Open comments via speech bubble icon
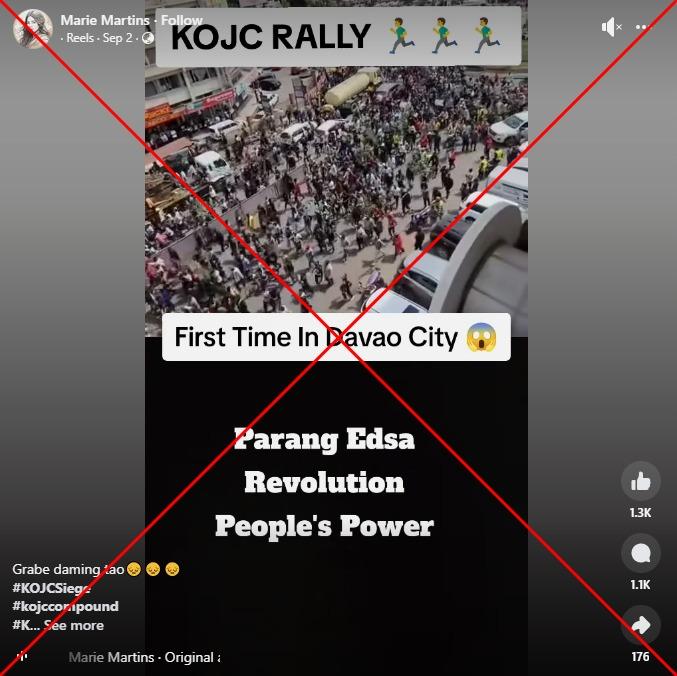Viewport: 677px width, 676px height. click(x=641, y=553)
